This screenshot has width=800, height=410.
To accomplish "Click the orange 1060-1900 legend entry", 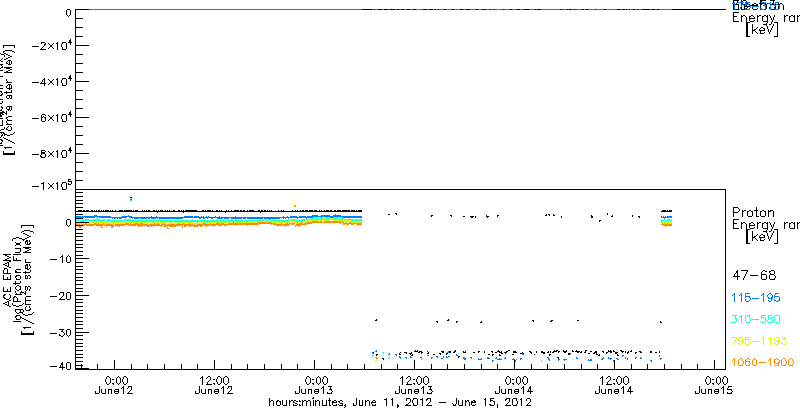I will (x=763, y=363).
